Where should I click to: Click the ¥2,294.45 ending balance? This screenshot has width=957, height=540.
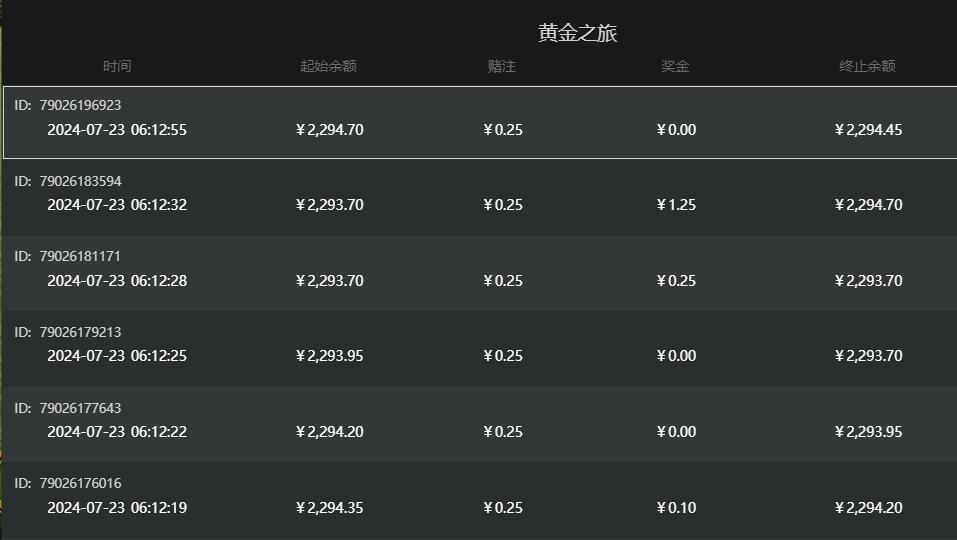(868, 130)
